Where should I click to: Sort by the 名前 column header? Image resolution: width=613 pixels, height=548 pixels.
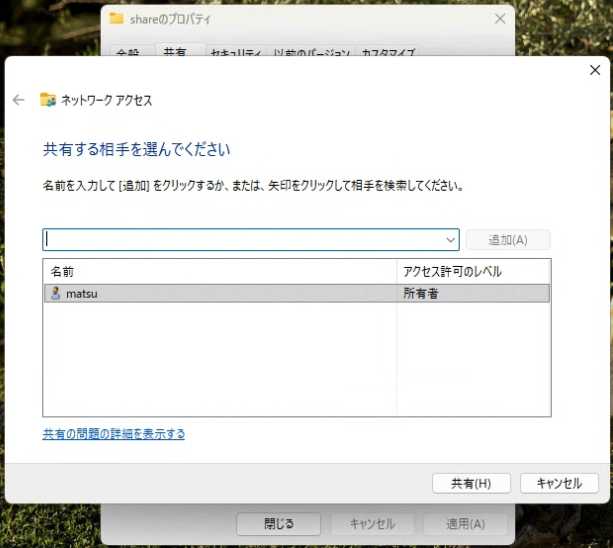218,271
